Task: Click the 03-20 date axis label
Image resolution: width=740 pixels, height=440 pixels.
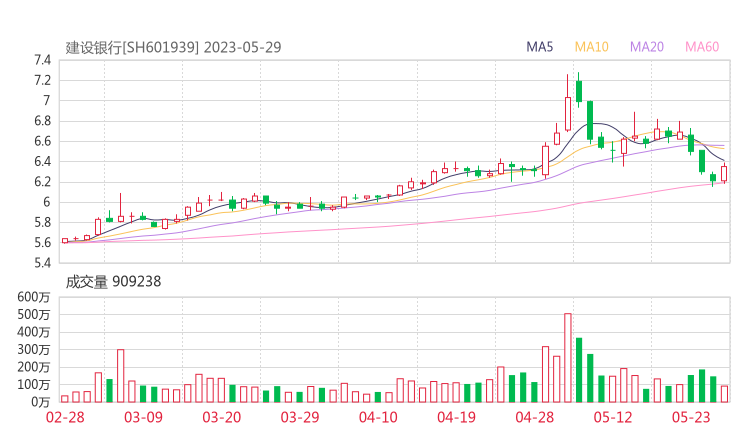Action: (x=222, y=417)
